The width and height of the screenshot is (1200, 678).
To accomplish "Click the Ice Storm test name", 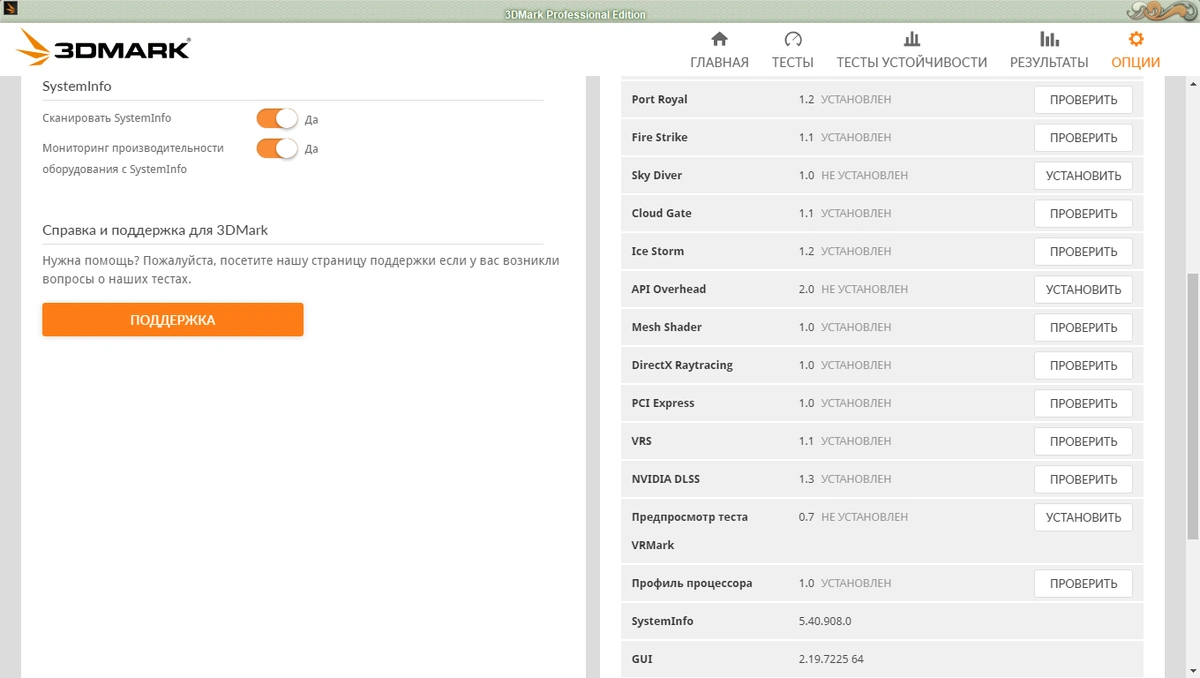I will (x=658, y=252).
